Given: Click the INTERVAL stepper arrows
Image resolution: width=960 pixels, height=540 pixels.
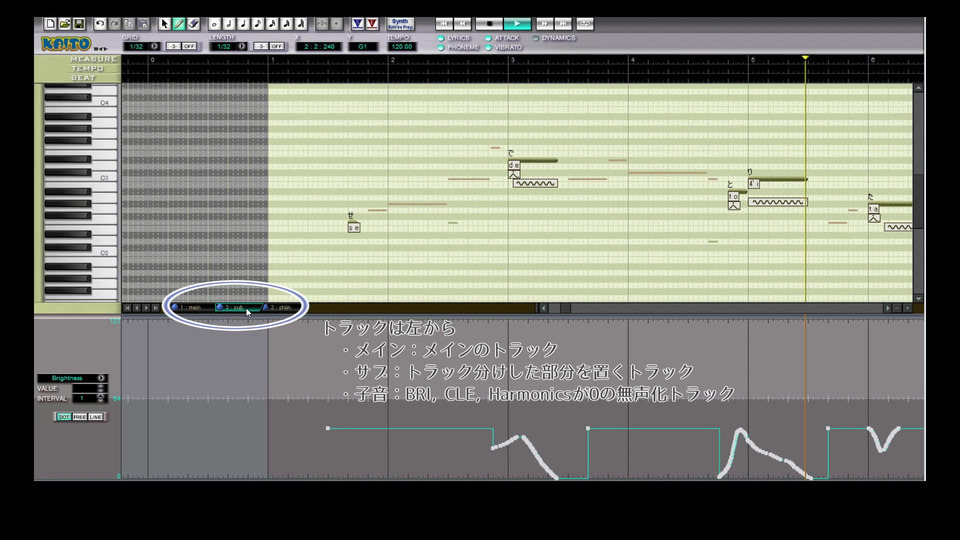Looking at the screenshot, I should pyautogui.click(x=101, y=398).
